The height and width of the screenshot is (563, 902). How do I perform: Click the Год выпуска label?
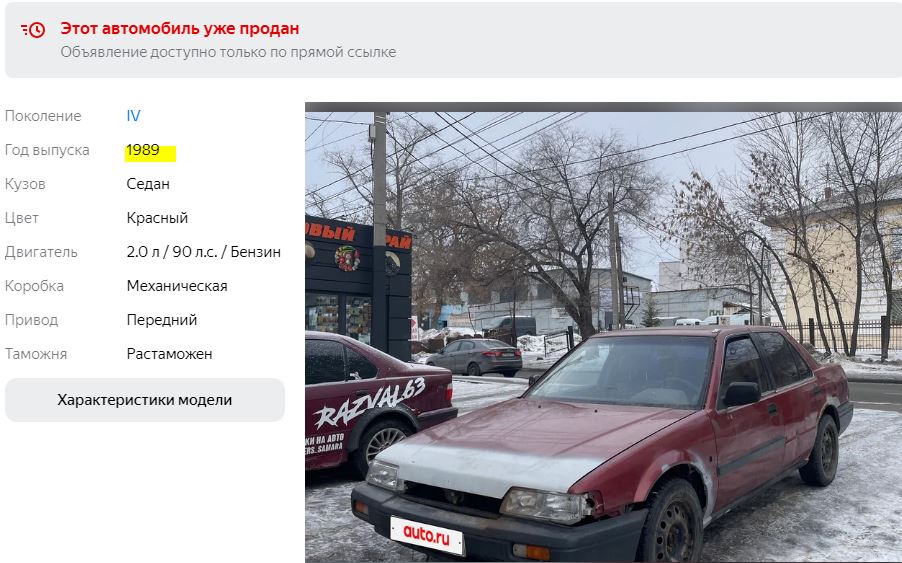coord(47,150)
